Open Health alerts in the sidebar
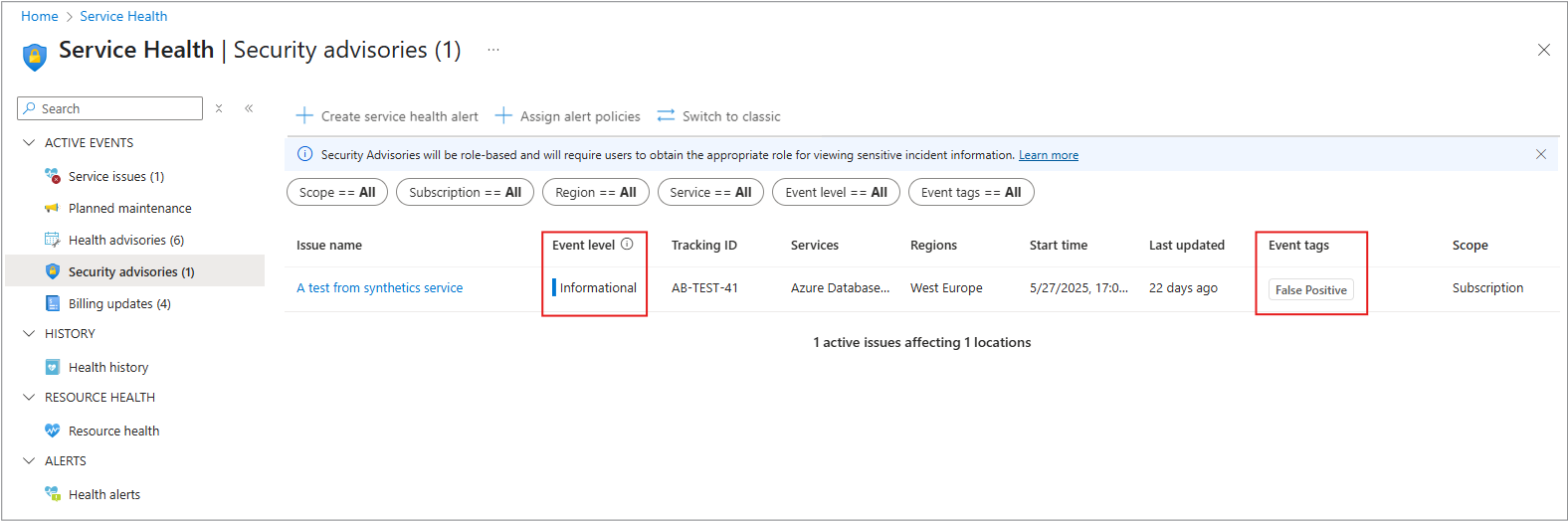This screenshot has width=1568, height=521. pyautogui.click(x=103, y=494)
